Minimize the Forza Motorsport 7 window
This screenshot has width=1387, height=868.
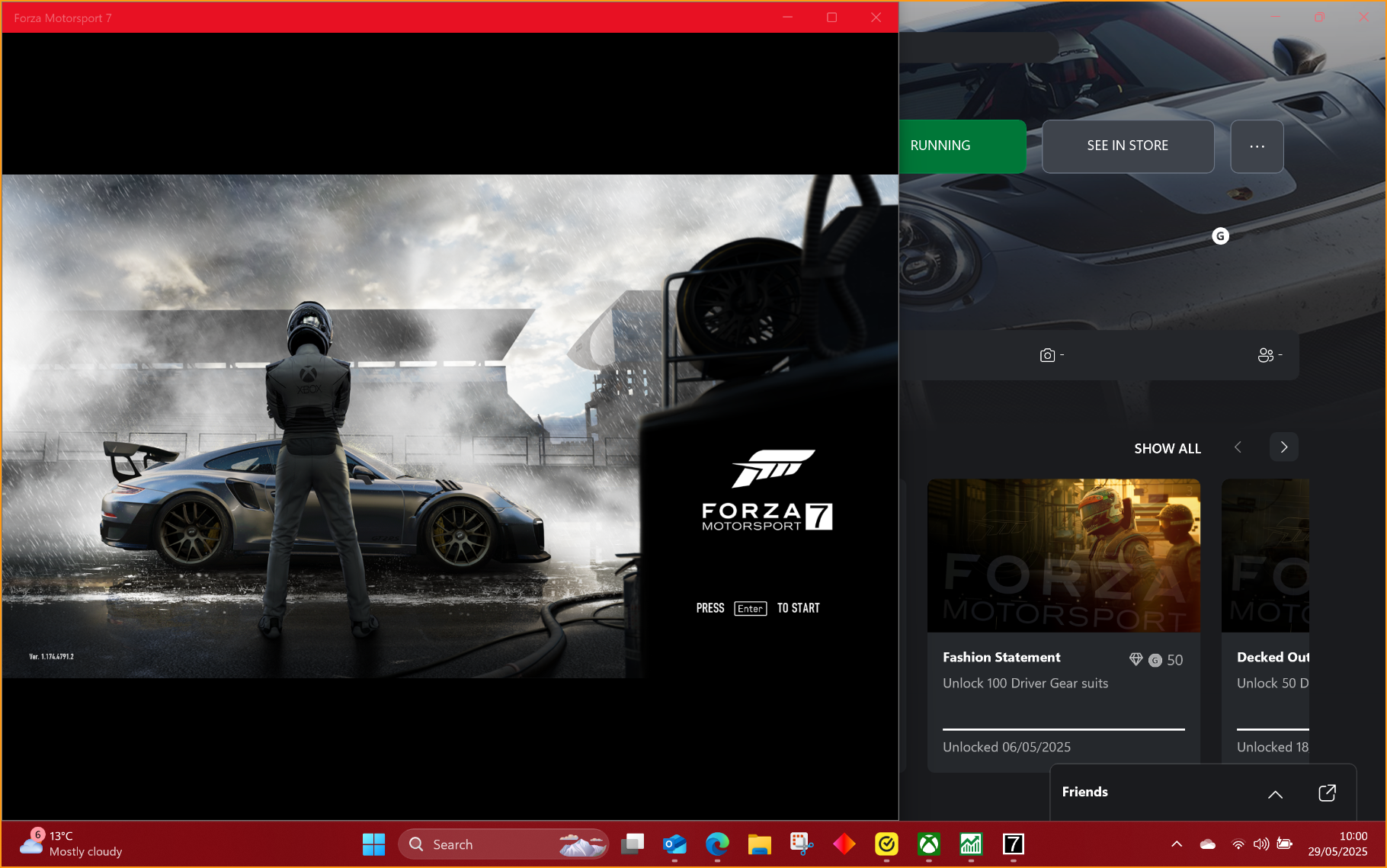coord(788,18)
